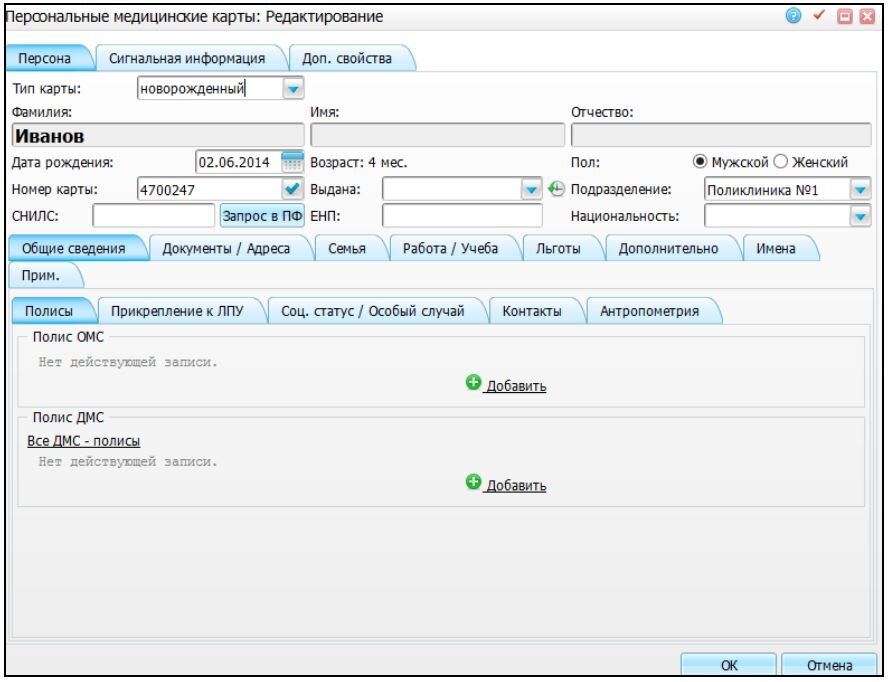Screen dimensions: 889x682
Task: Click the red checkmark icon in title bar
Action: 819,15
